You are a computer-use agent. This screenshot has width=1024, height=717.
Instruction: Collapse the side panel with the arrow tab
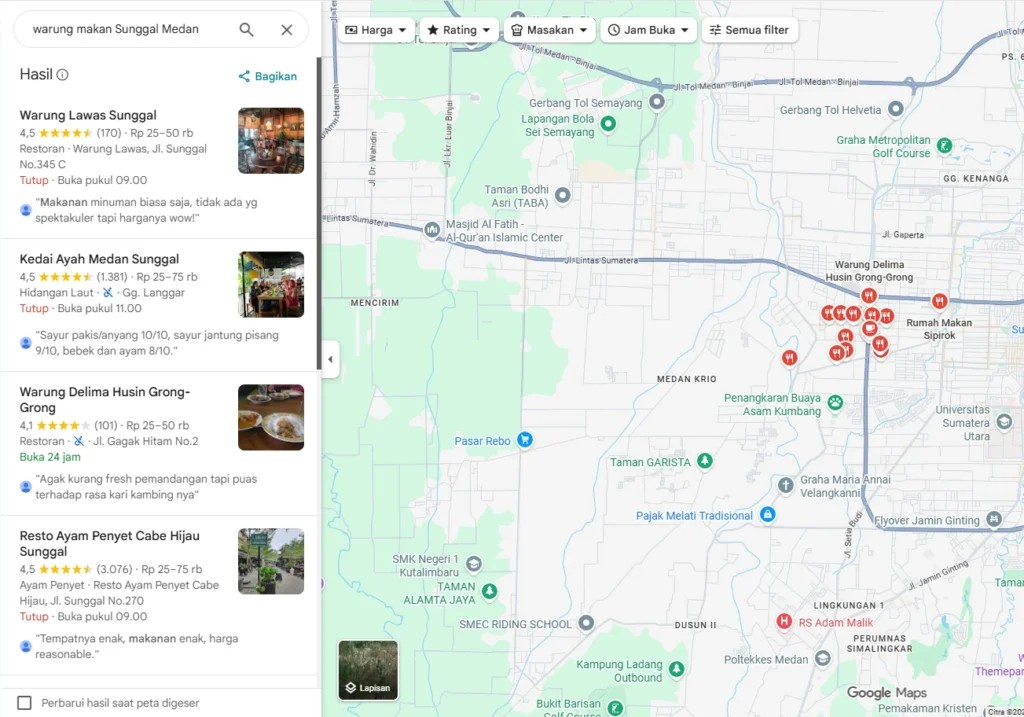coord(330,359)
